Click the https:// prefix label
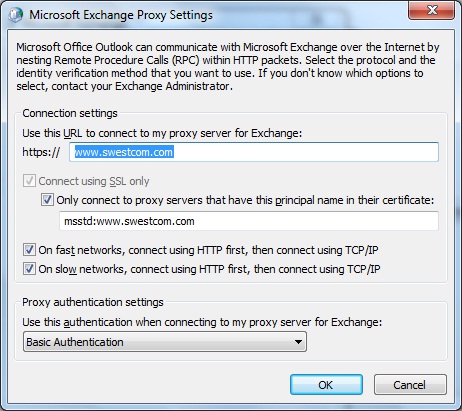 pos(41,152)
